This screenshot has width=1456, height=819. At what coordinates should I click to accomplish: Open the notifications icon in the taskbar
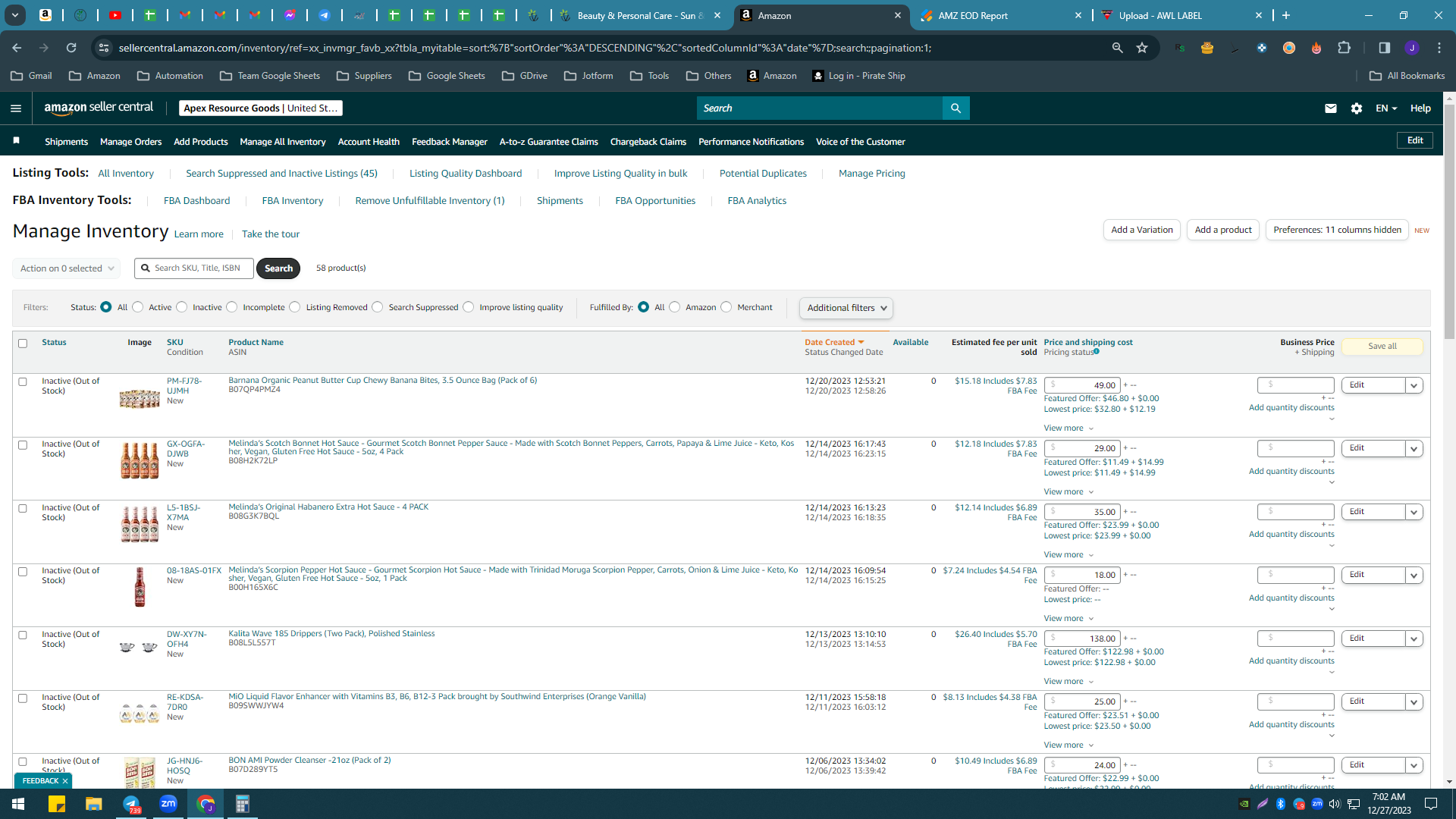pyautogui.click(x=1431, y=804)
